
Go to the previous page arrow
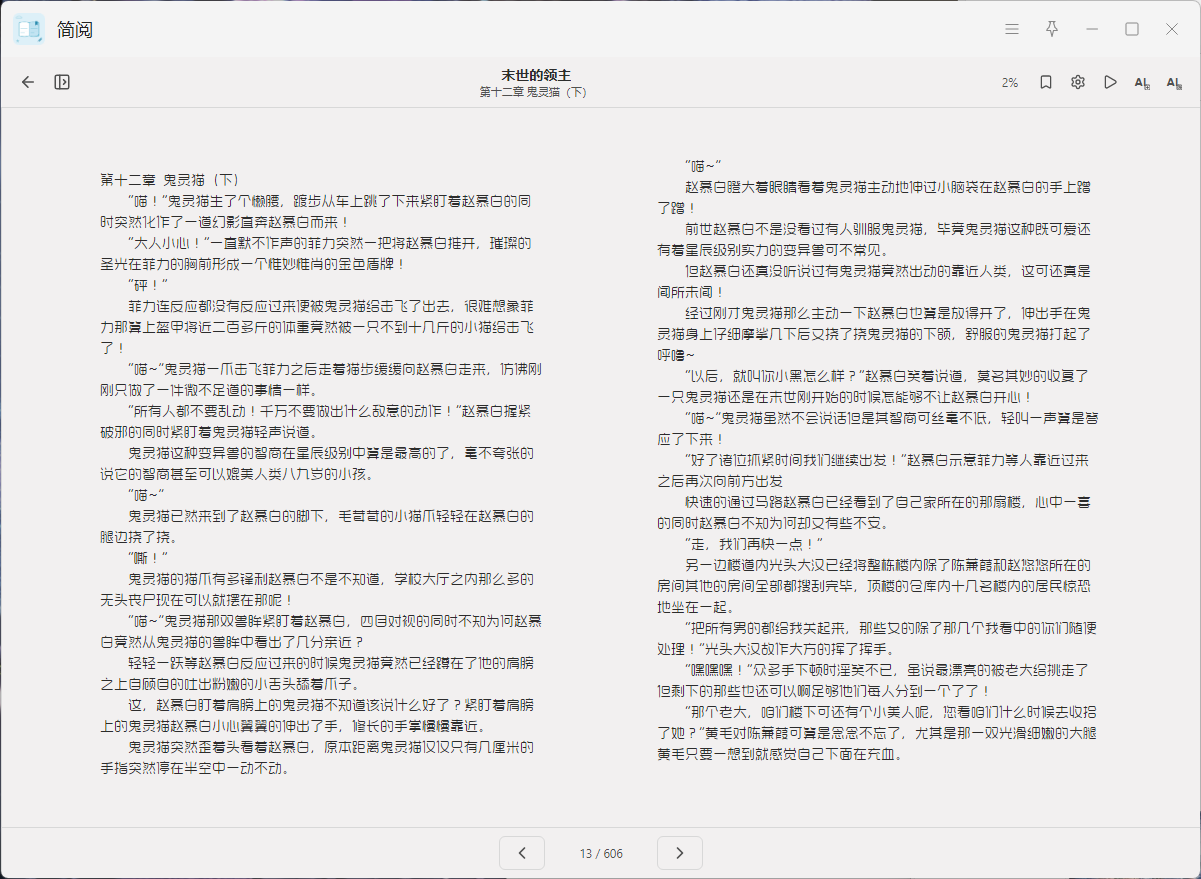pos(522,853)
